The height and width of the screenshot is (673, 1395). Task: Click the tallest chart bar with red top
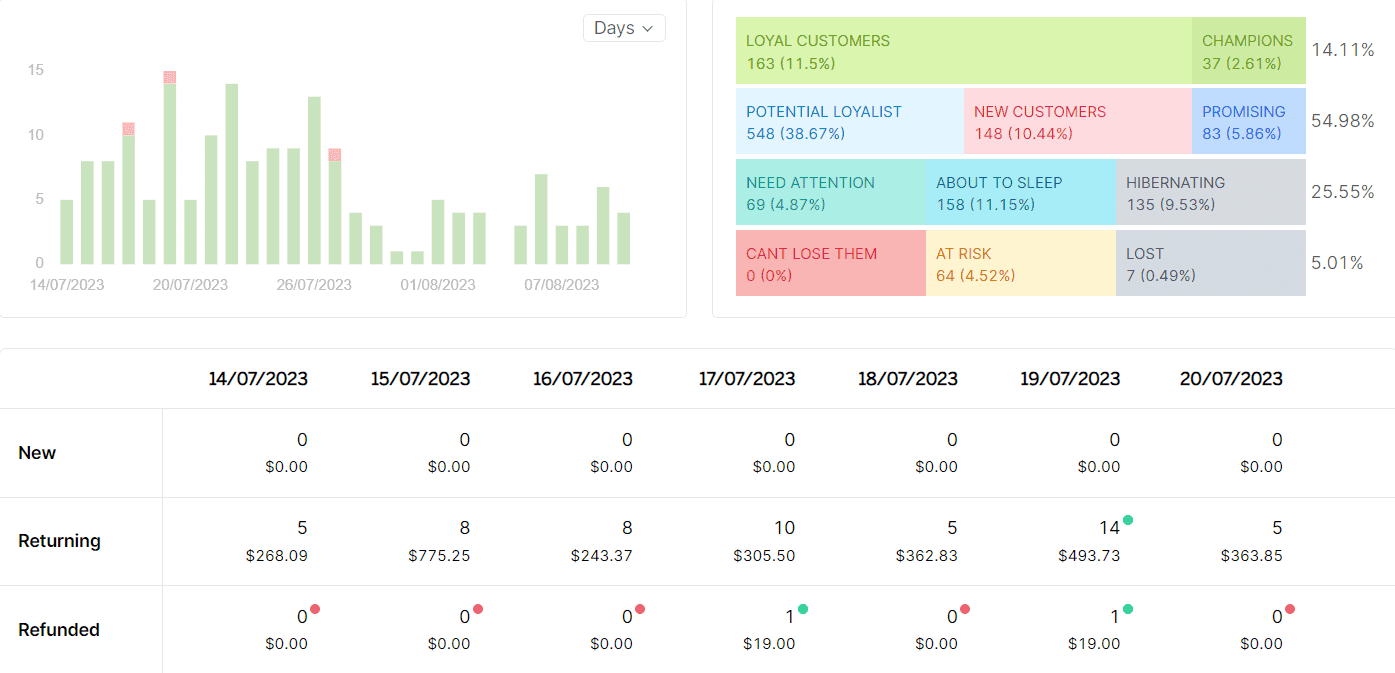tap(170, 167)
